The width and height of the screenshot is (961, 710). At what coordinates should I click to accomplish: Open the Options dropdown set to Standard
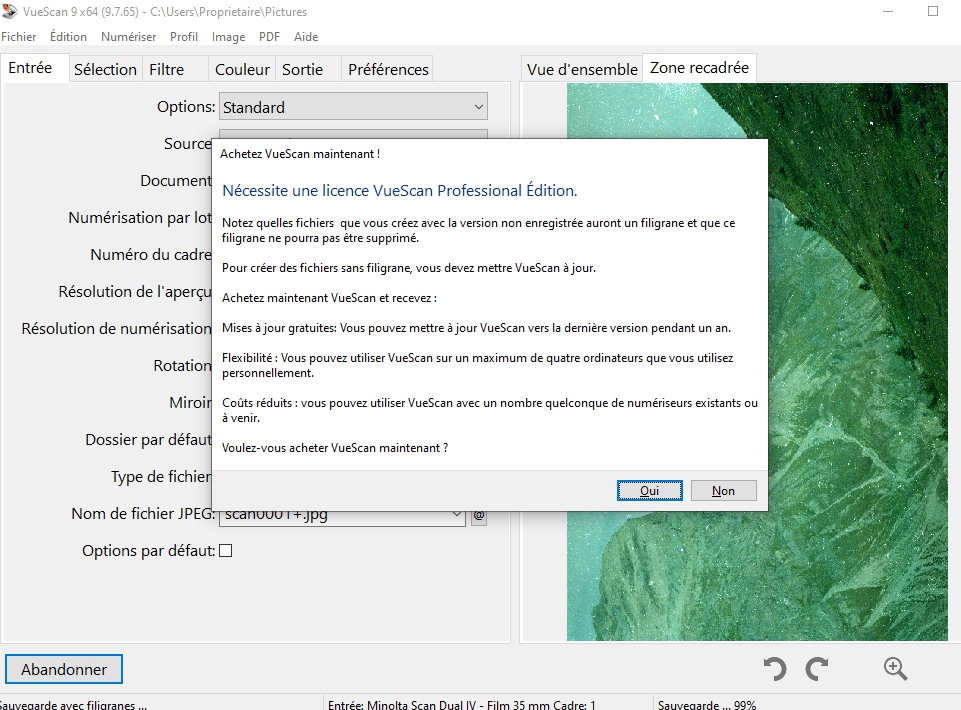pos(354,107)
